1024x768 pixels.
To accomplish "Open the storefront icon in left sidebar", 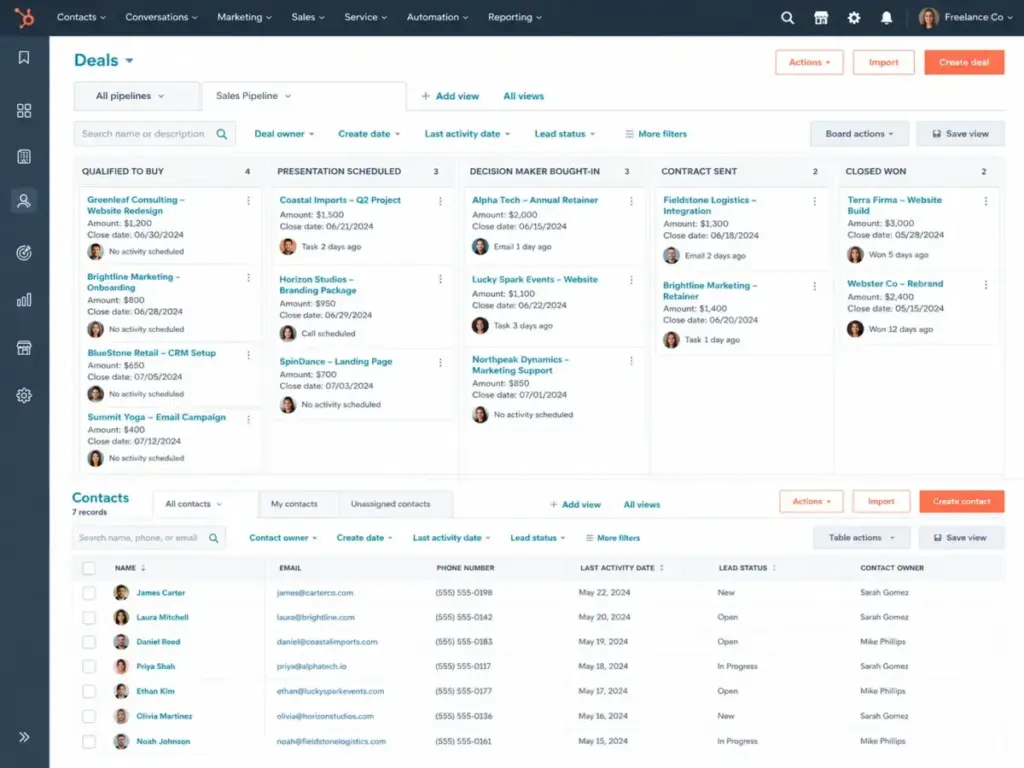I will (x=24, y=347).
